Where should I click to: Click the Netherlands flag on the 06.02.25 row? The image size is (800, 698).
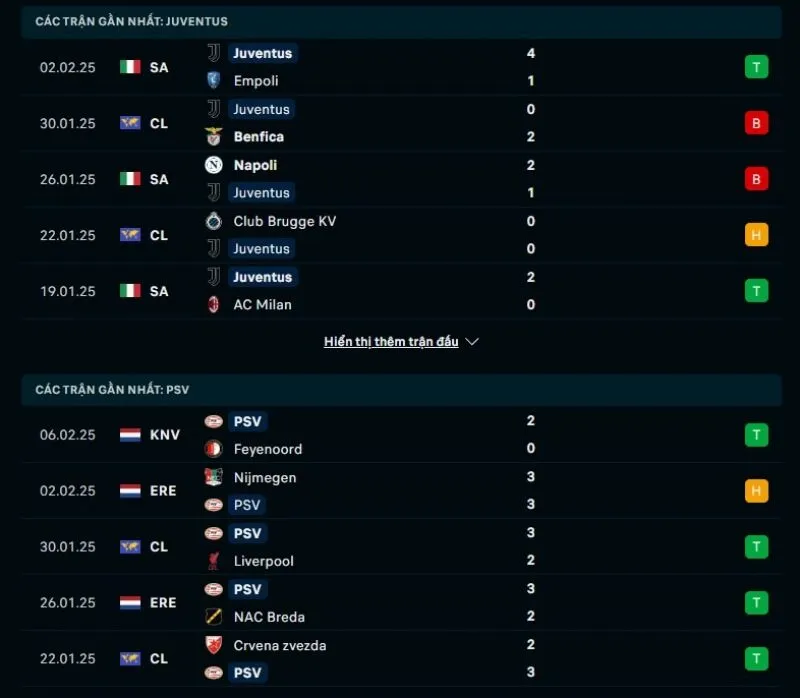(x=130, y=435)
